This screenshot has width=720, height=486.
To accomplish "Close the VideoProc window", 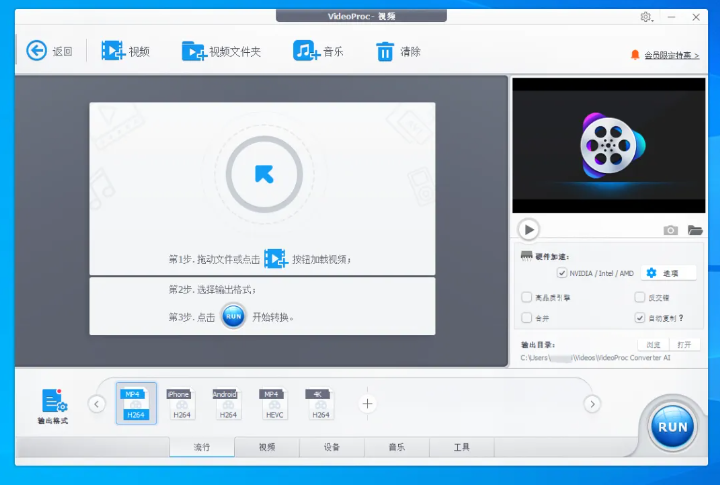I will 696,17.
